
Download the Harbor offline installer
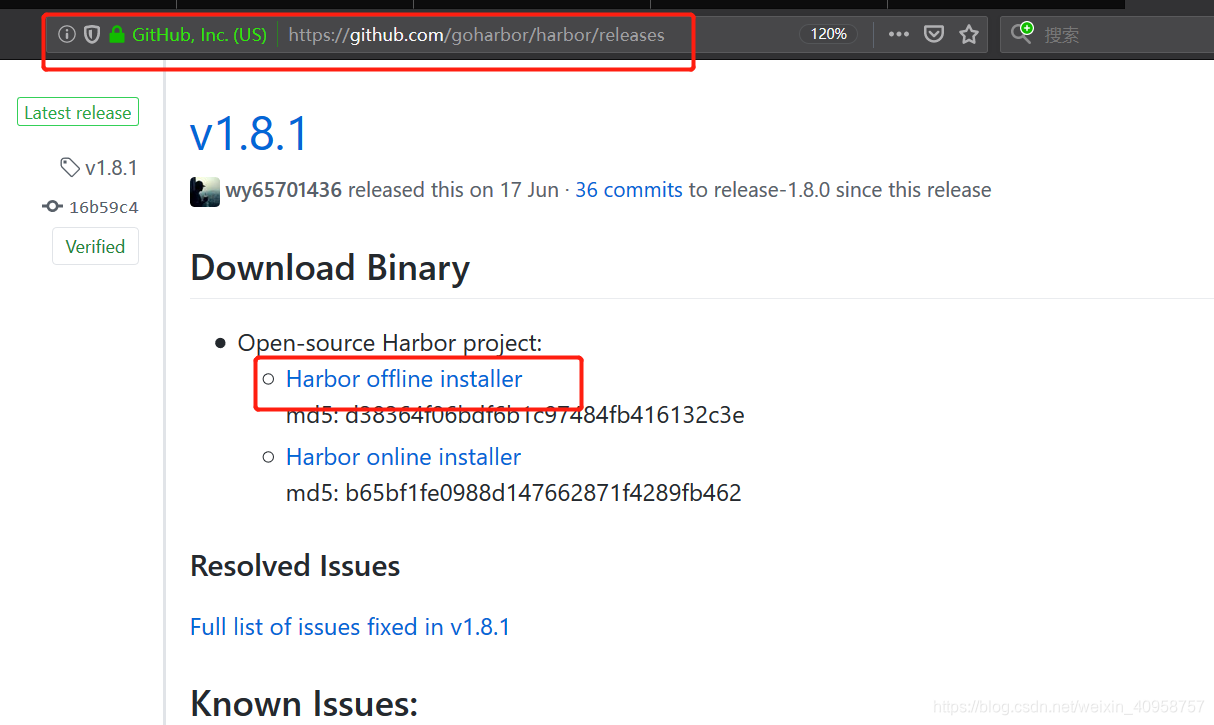pyautogui.click(x=404, y=379)
